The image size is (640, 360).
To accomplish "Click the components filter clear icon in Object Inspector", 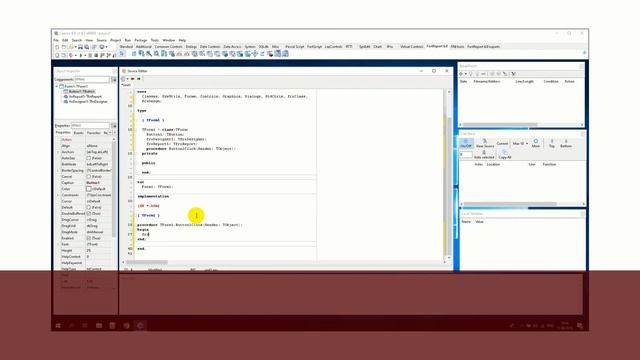I will click(114, 80).
